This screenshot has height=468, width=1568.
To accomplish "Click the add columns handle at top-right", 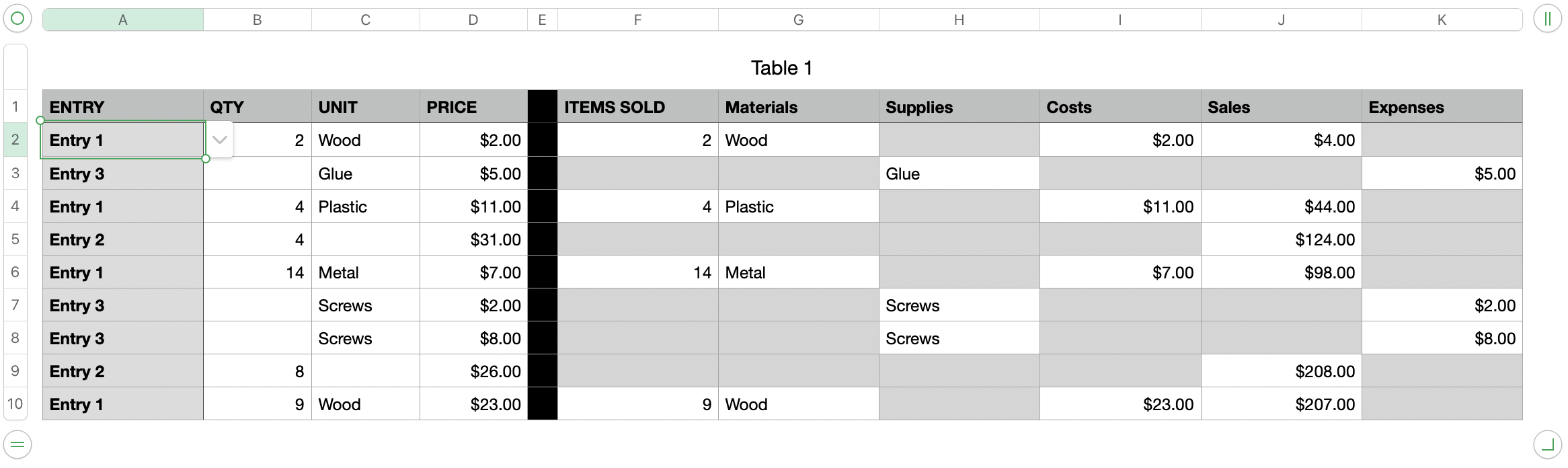I will click(x=1547, y=19).
